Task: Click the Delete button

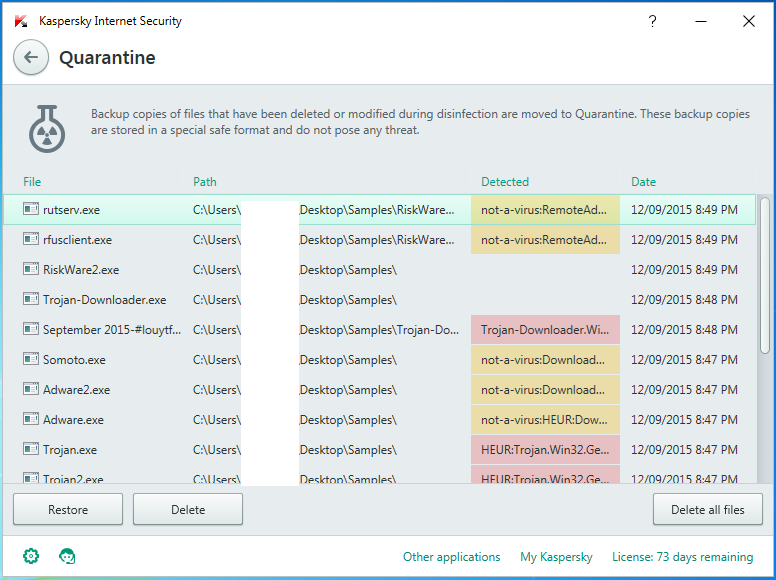Action: point(188,509)
